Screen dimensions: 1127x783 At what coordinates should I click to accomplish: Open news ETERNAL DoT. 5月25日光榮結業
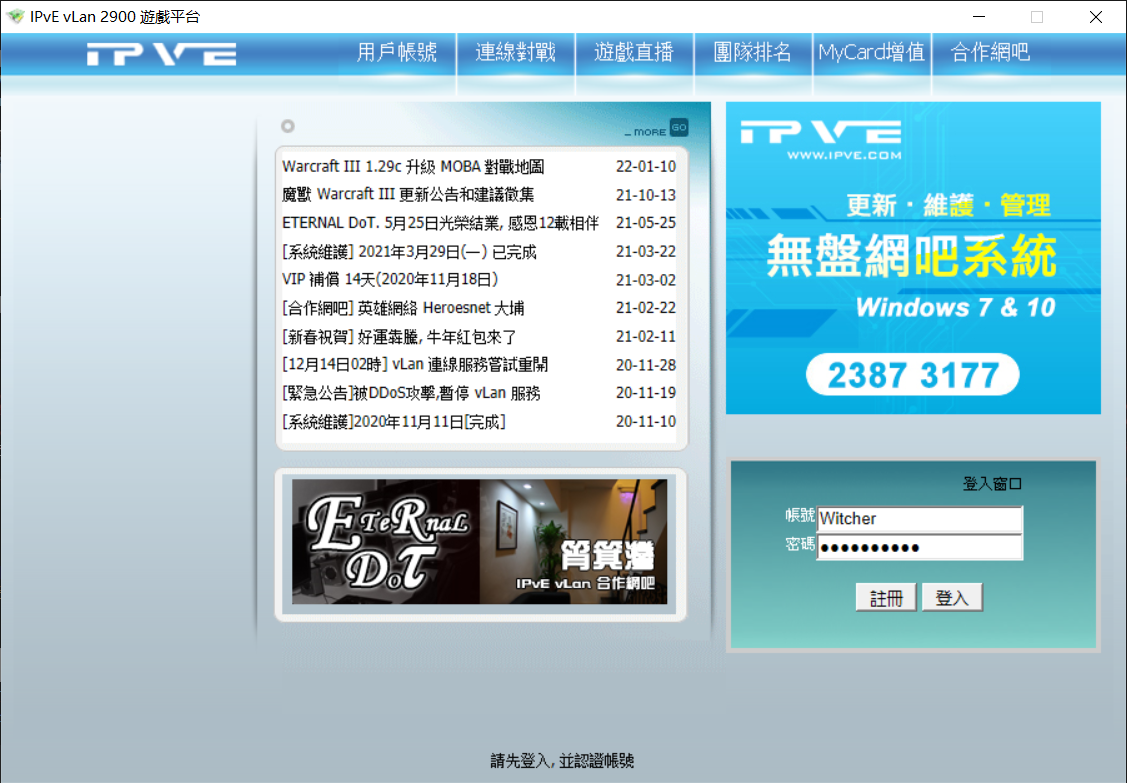coord(440,223)
